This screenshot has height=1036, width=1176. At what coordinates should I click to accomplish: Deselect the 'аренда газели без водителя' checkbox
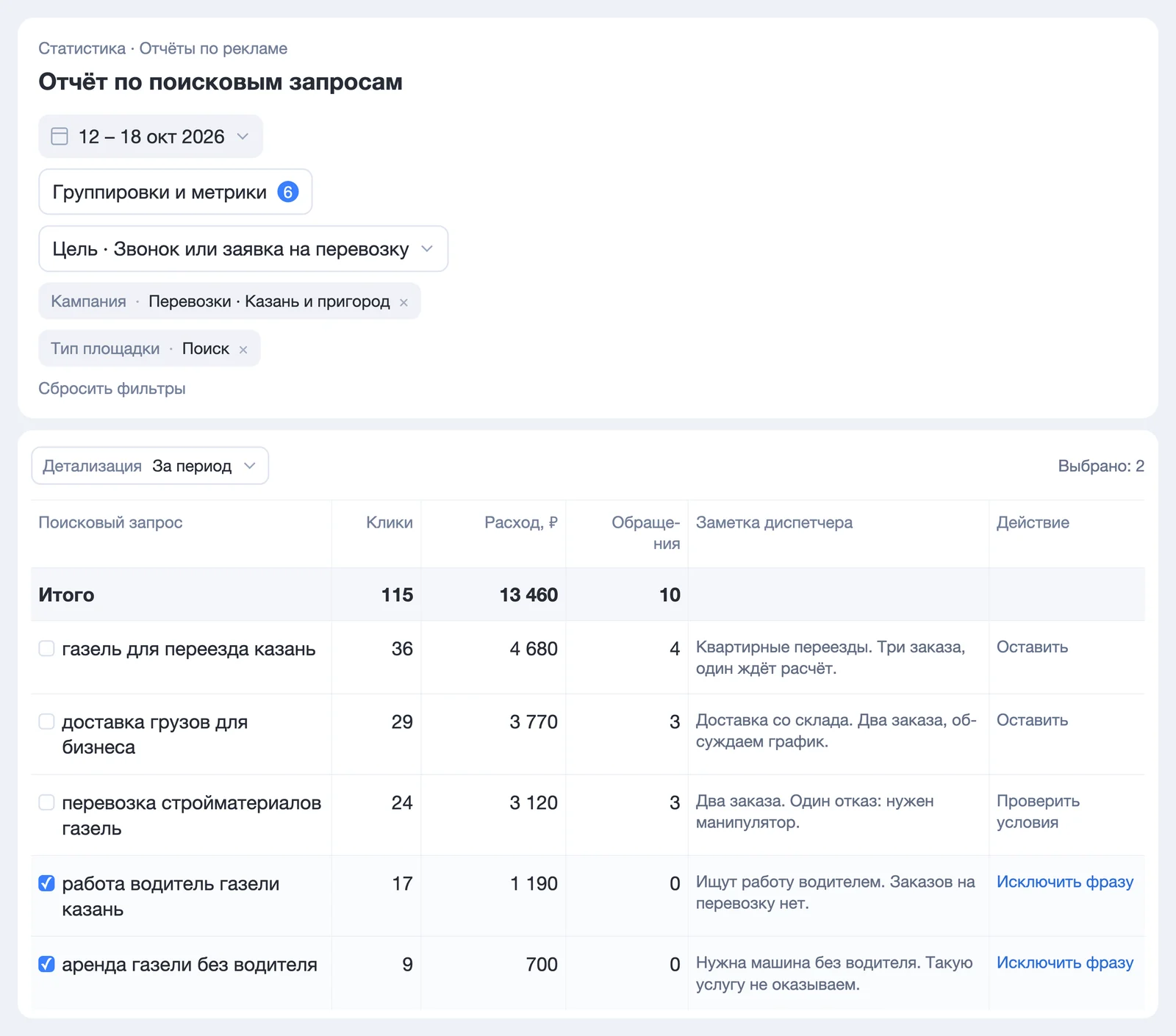[46, 964]
